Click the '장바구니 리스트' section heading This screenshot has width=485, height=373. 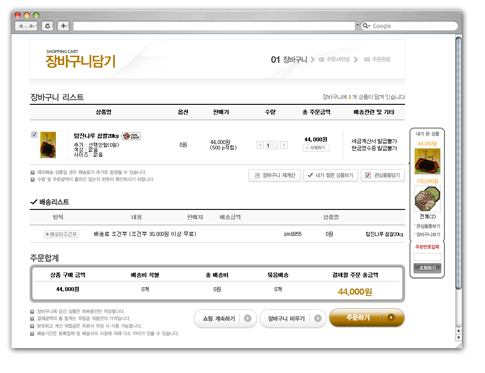tap(57, 97)
